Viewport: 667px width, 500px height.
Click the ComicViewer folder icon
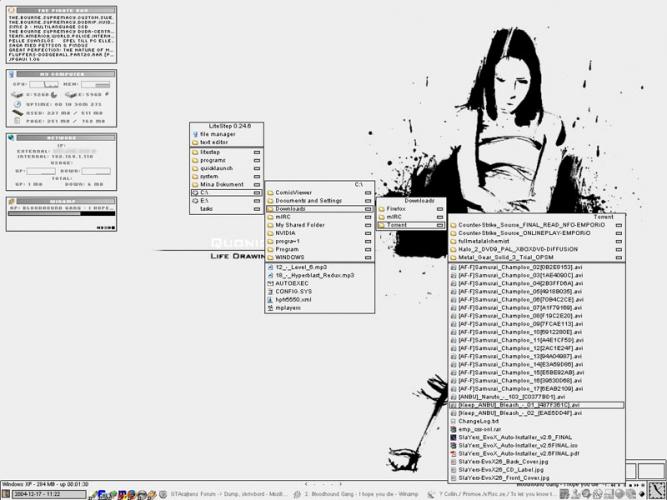tap(270, 193)
